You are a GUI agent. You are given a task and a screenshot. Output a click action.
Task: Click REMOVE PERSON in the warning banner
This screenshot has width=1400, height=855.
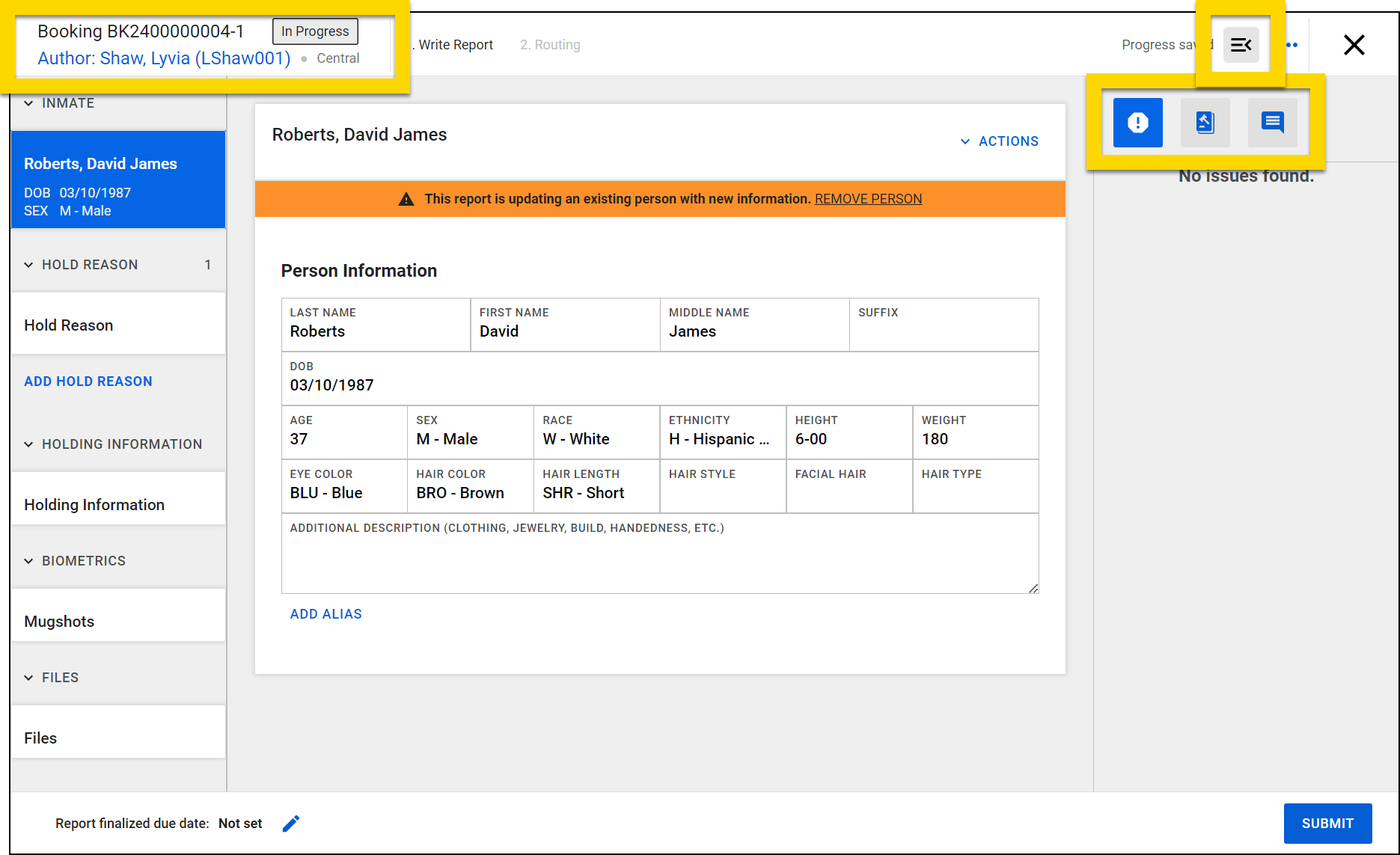pyautogui.click(x=868, y=198)
